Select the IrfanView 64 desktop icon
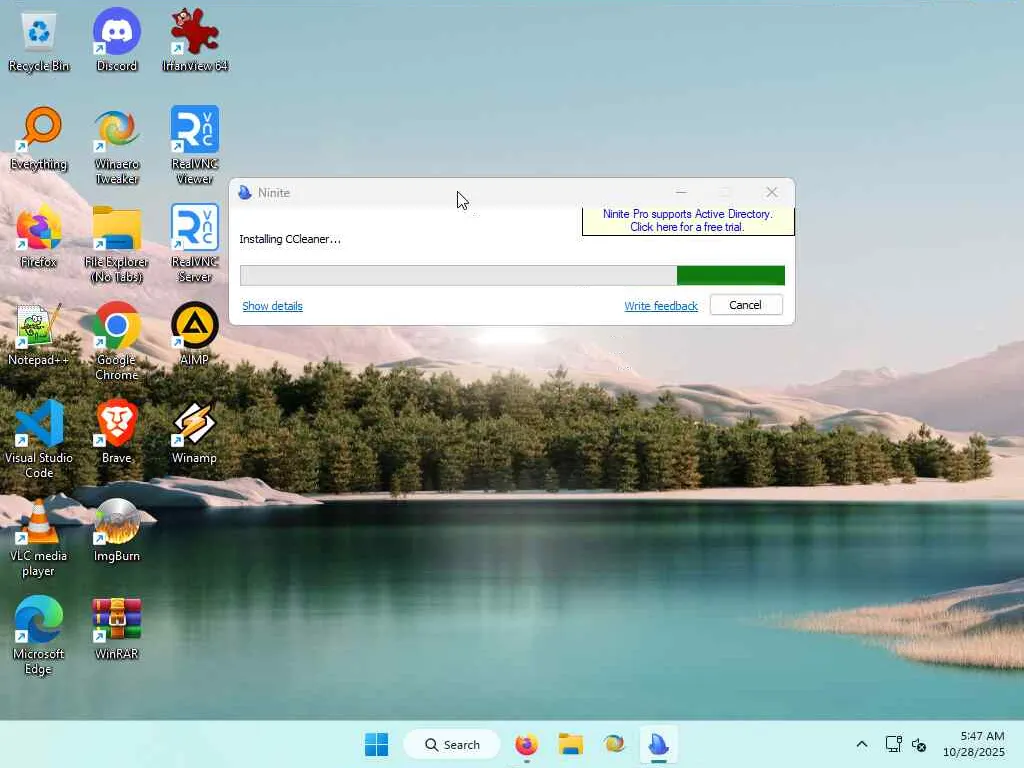This screenshot has height=768, width=1024. (x=195, y=40)
